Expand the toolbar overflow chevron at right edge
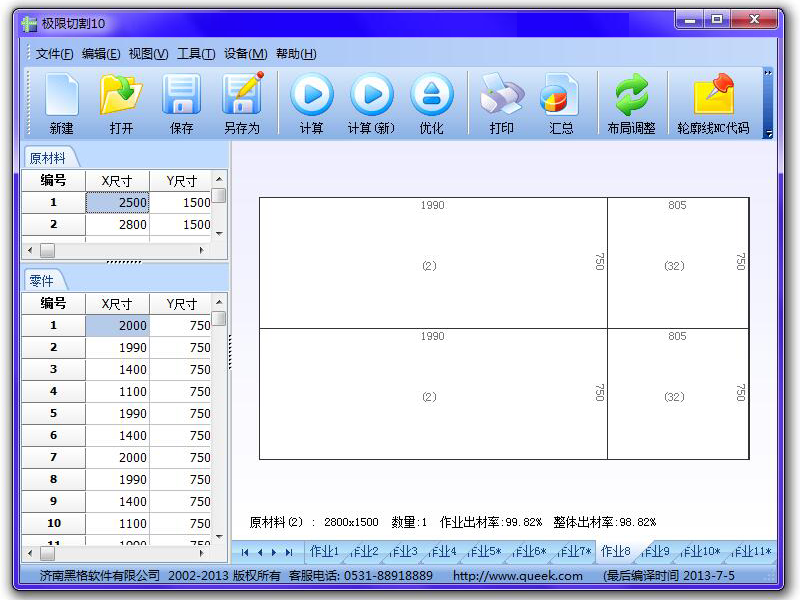This screenshot has width=800, height=600. (768, 72)
